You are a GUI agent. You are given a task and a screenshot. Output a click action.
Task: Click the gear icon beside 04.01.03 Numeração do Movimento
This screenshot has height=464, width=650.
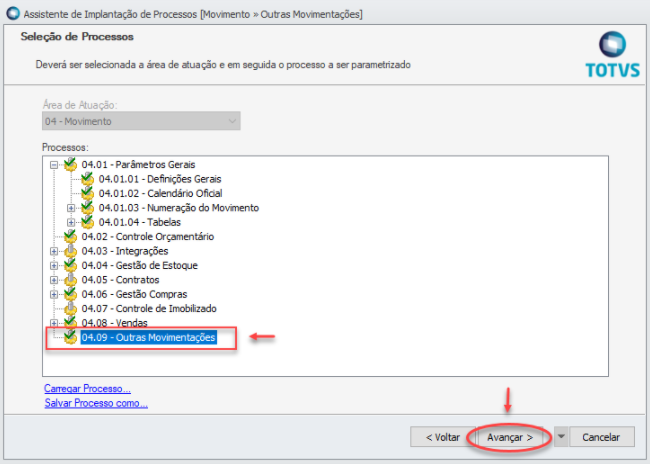(87, 208)
